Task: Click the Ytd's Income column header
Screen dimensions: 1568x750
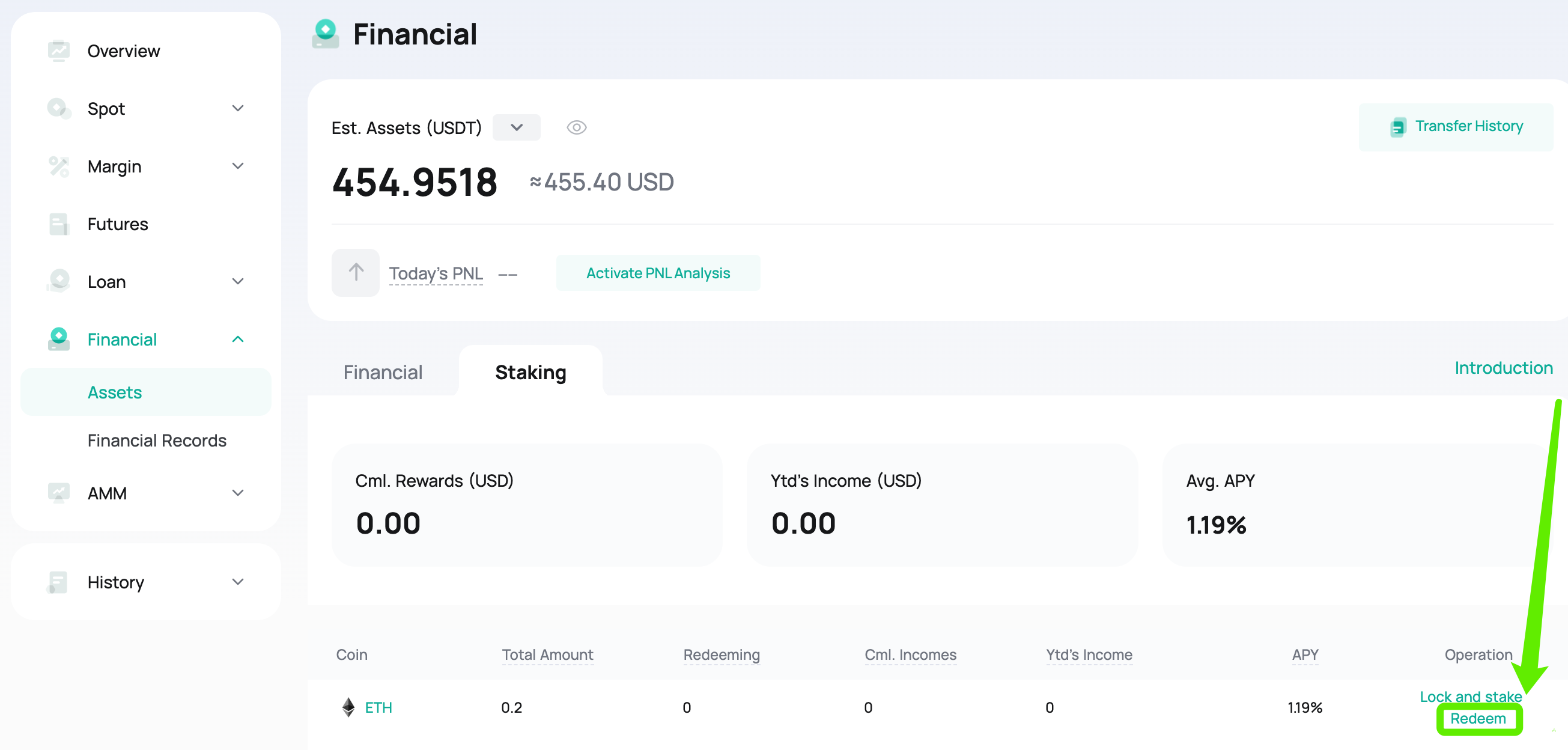Action: pyautogui.click(x=1089, y=654)
